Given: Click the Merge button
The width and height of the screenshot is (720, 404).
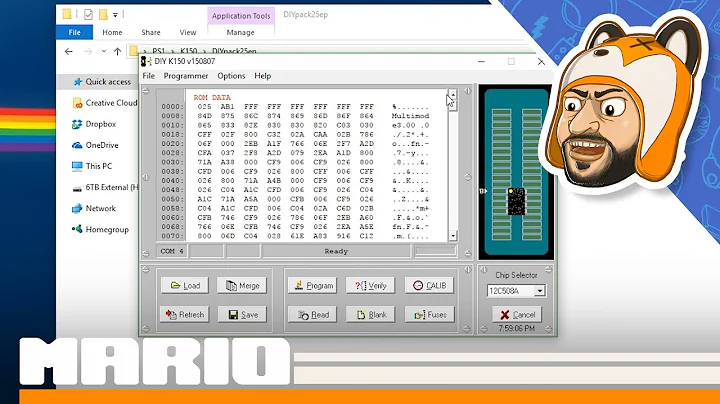Looking at the screenshot, I should (x=242, y=286).
